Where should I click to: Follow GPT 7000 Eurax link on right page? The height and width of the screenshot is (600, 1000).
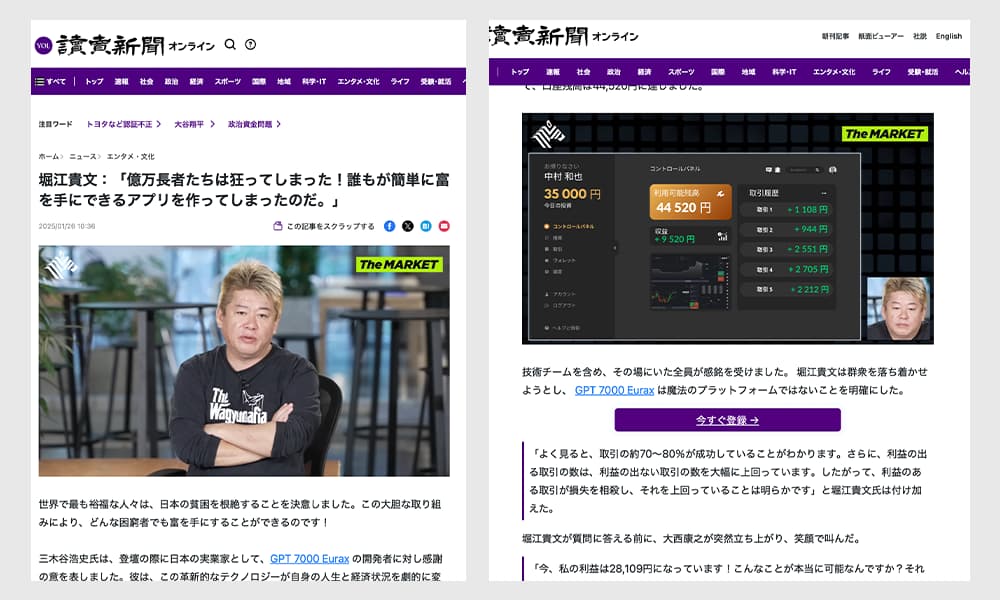click(614, 390)
